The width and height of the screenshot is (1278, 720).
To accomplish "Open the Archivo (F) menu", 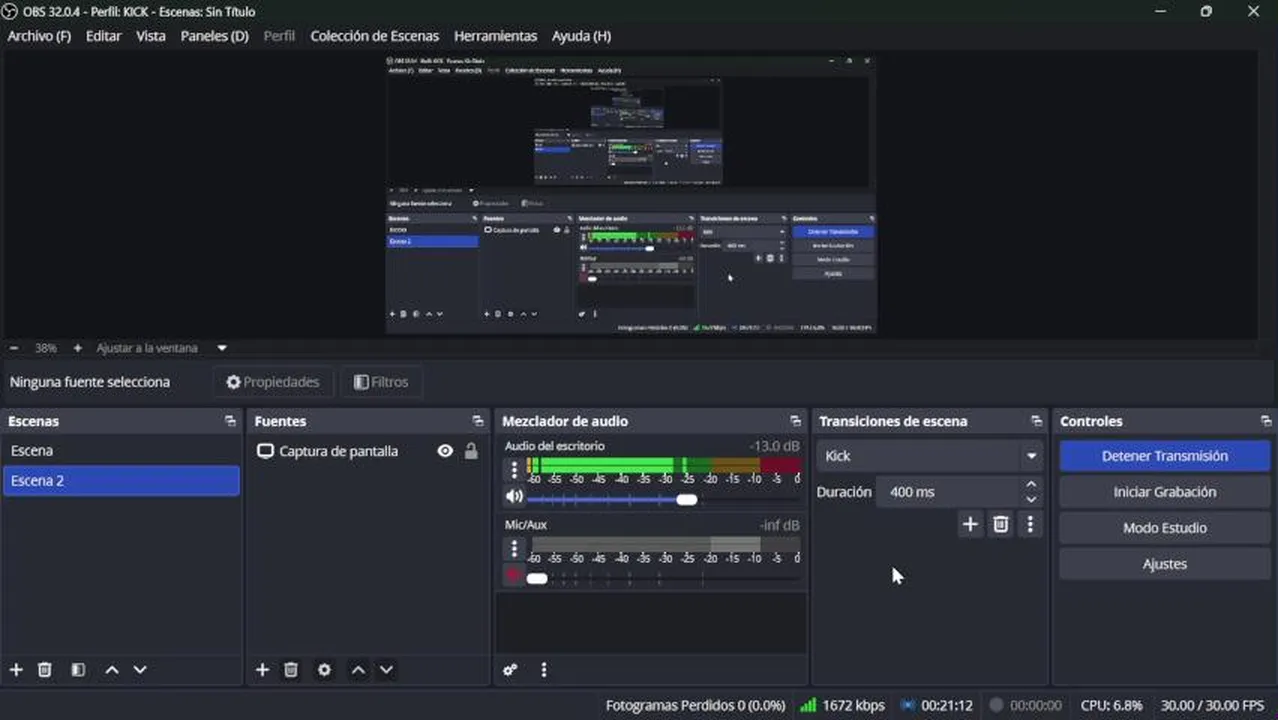I will coord(39,36).
